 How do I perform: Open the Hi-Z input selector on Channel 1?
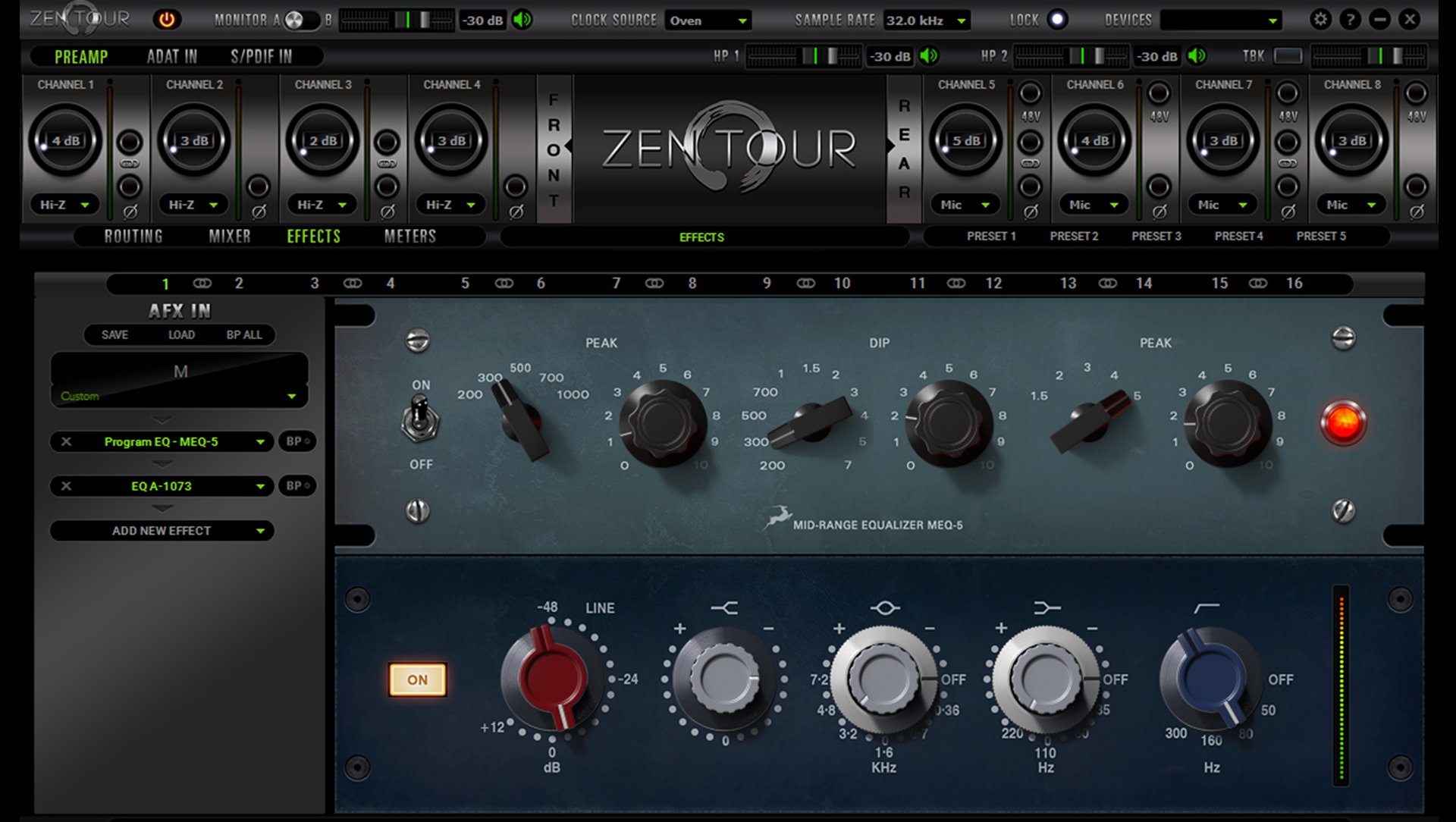pyautogui.click(x=64, y=204)
